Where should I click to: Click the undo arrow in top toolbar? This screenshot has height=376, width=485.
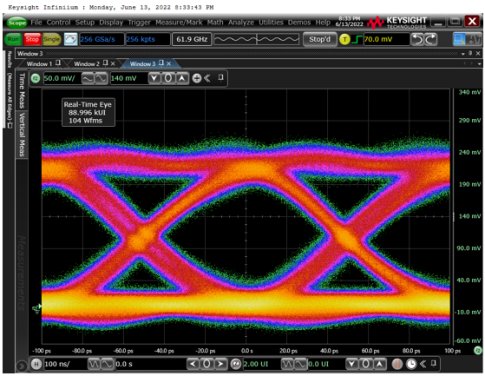417,40
